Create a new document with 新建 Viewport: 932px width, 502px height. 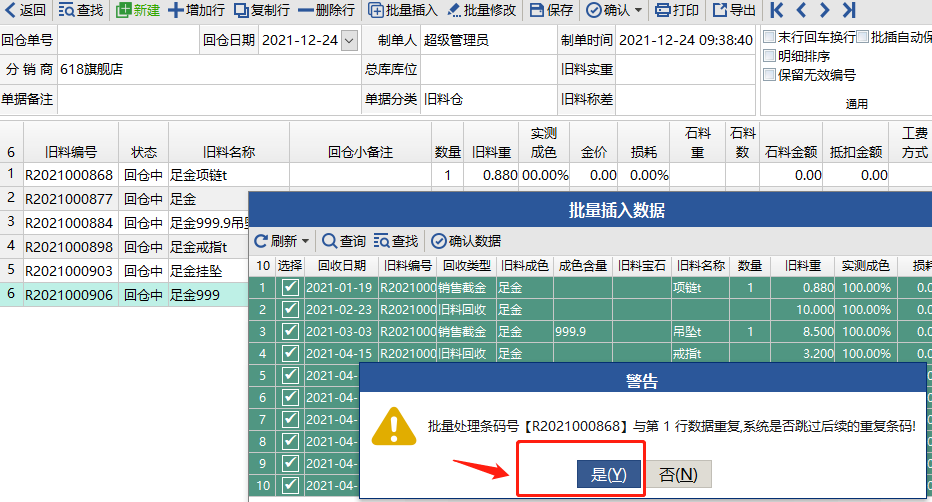tap(138, 10)
